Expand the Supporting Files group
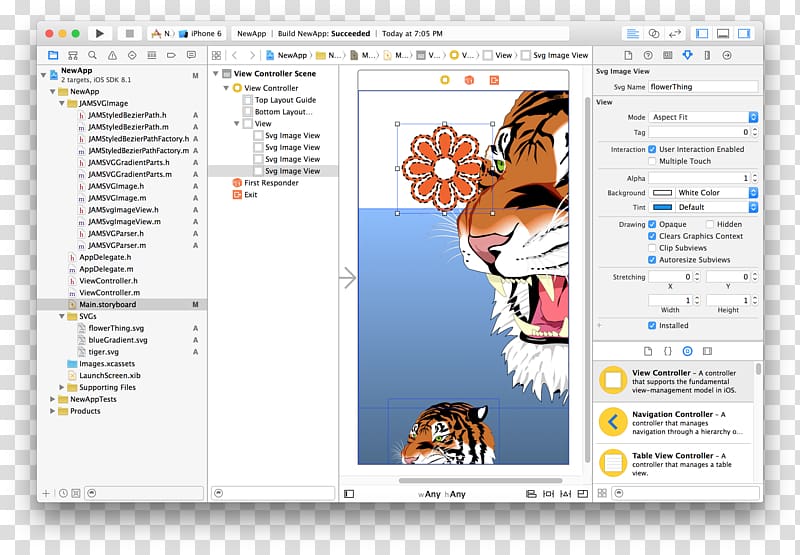Image resolution: width=800 pixels, height=555 pixels. (x=62, y=387)
